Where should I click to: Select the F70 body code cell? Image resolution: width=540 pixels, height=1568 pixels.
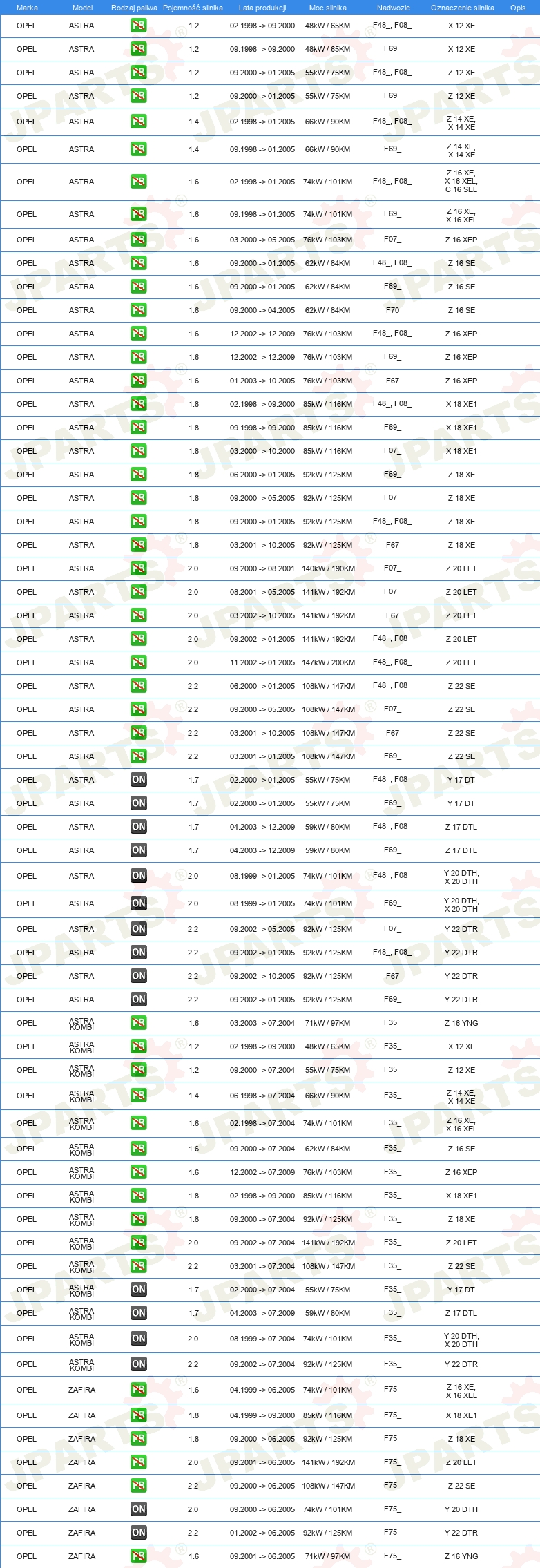coord(392,310)
